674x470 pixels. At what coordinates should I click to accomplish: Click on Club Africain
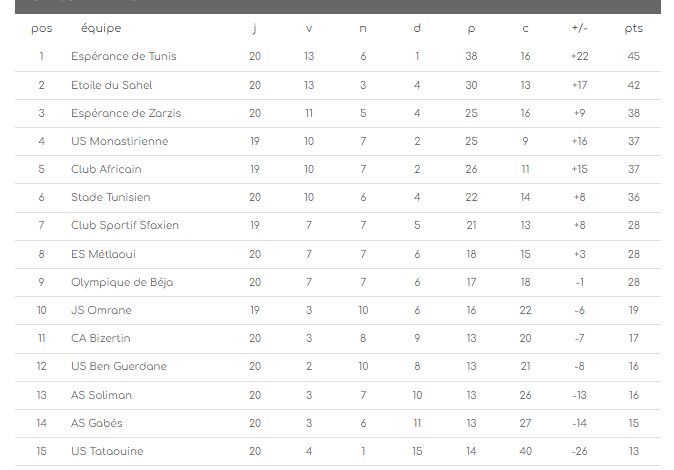click(107, 169)
